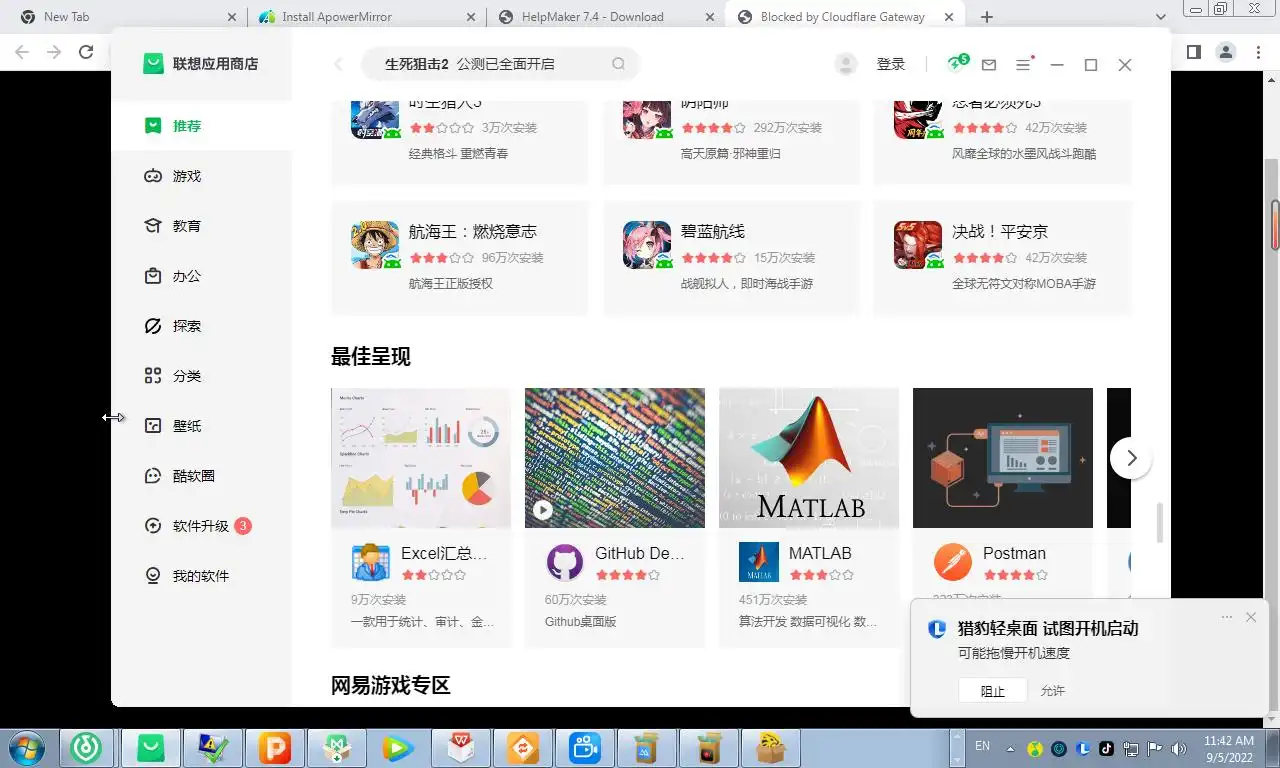Screen dimensions: 1280x768
Task: Click the taskbar volume speaker icon
Action: pos(1179,748)
